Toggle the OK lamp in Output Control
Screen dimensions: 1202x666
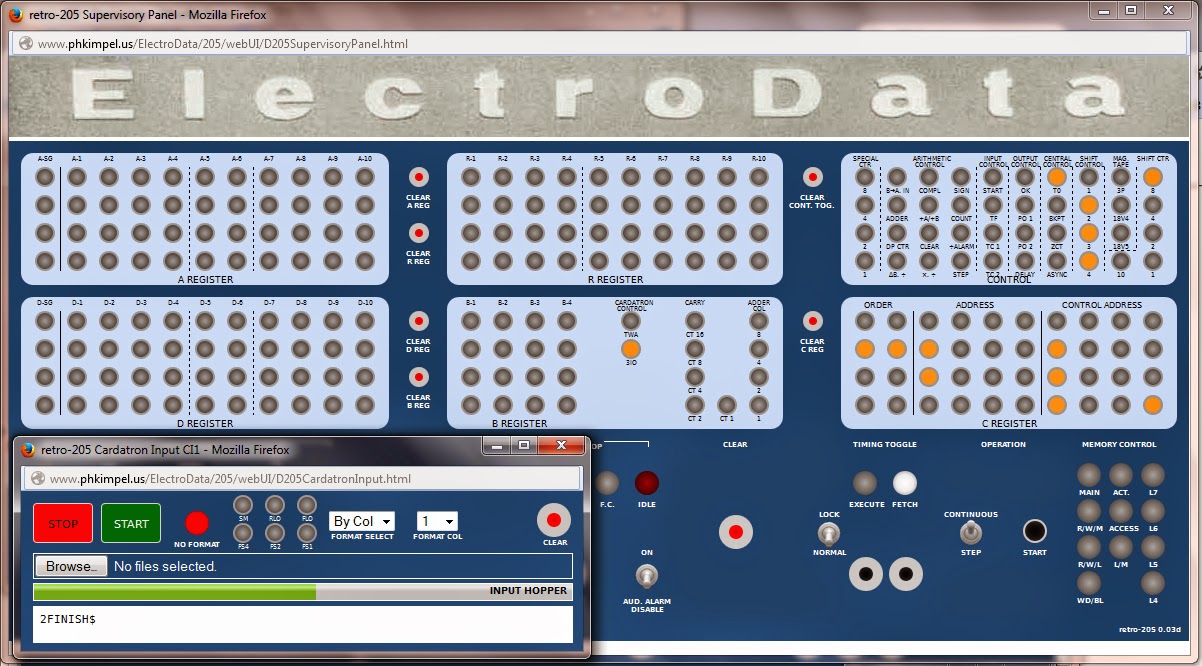[x=1025, y=177]
